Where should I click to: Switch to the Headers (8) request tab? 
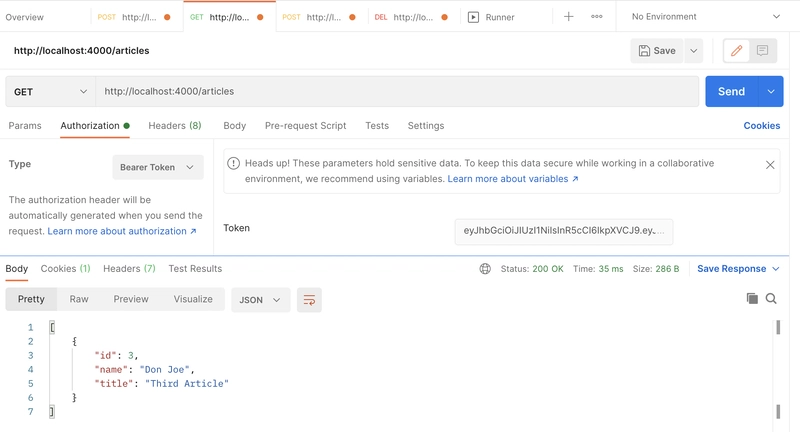175,126
